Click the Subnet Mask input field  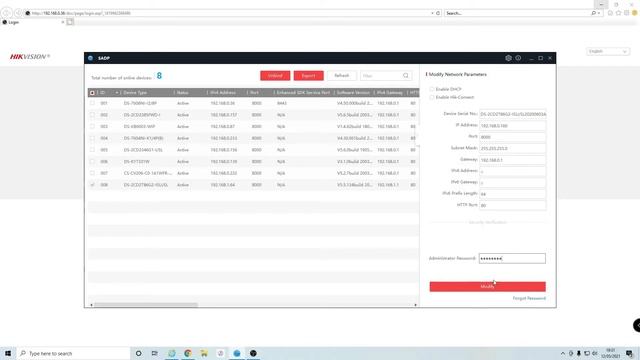(x=512, y=149)
